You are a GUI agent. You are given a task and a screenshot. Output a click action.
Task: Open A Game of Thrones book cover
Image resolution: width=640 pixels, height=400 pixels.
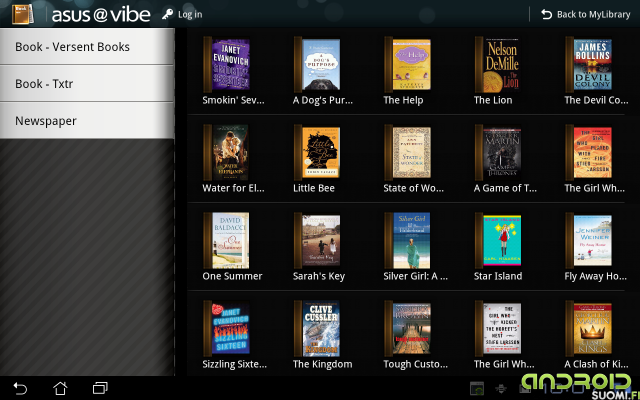498,152
